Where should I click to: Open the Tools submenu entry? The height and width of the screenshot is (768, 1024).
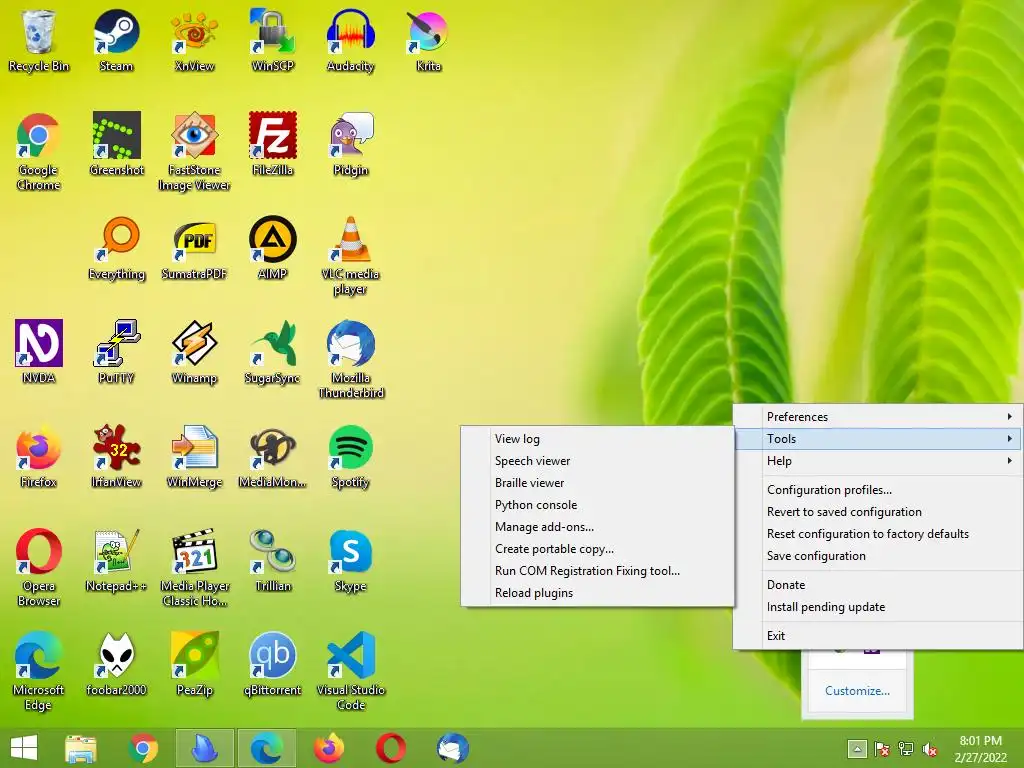pos(878,439)
